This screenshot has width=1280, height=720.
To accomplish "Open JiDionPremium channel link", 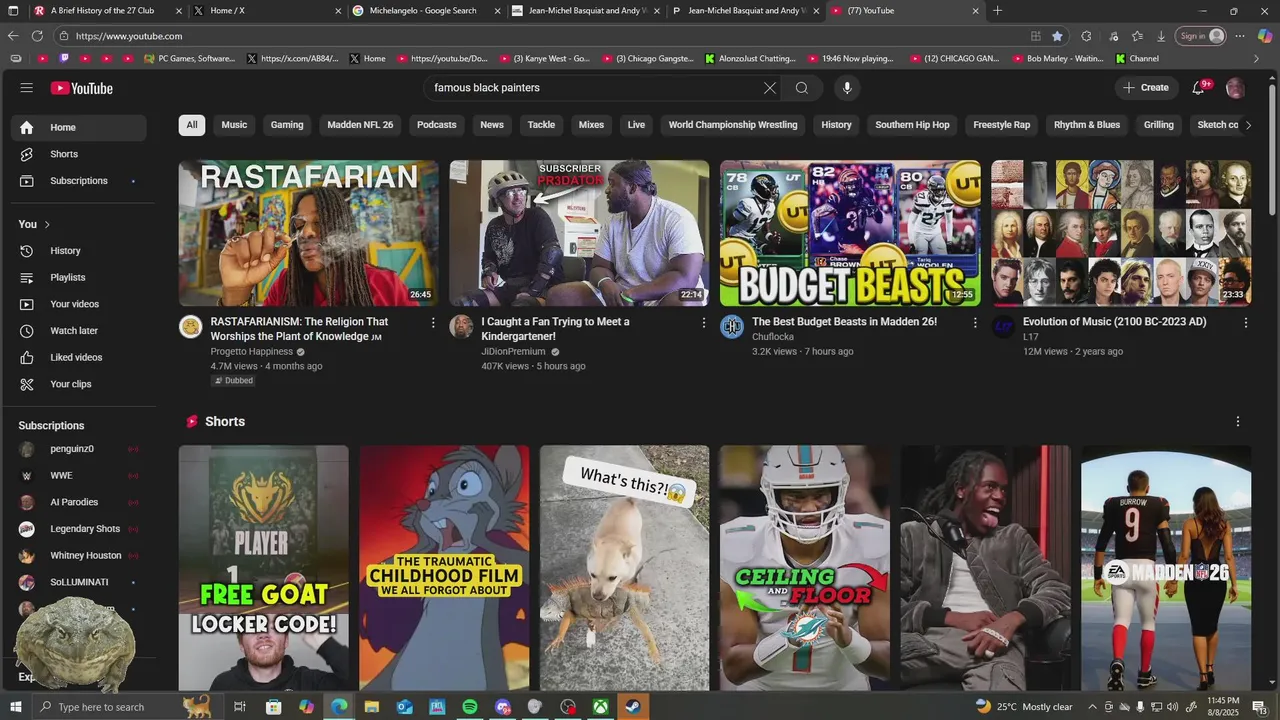I will (513, 352).
